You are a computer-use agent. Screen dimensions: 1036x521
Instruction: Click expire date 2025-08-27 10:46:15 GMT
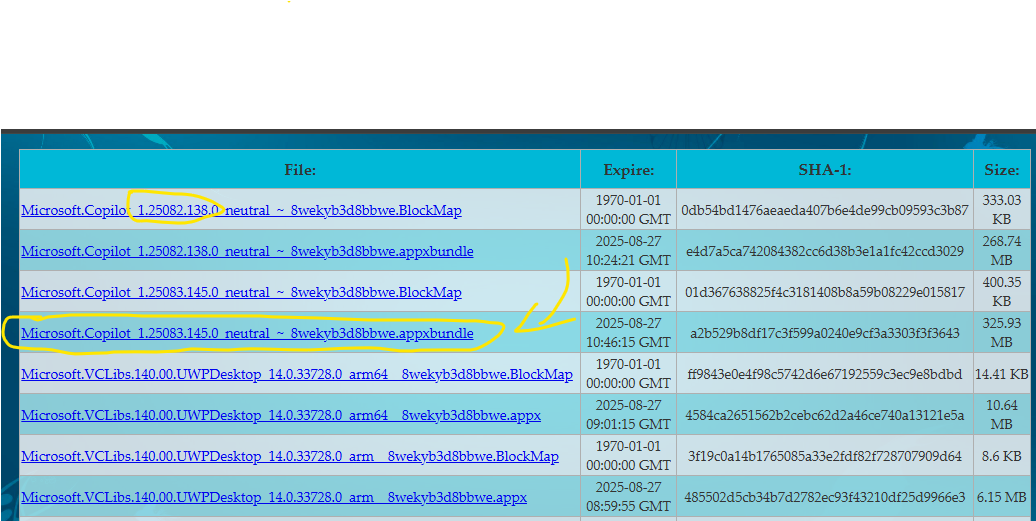[x=628, y=333]
